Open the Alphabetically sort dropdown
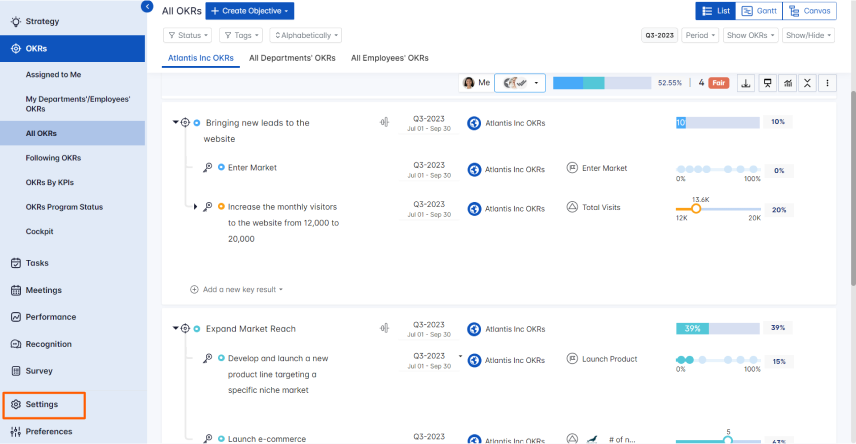This screenshot has width=856, height=444. tap(306, 35)
